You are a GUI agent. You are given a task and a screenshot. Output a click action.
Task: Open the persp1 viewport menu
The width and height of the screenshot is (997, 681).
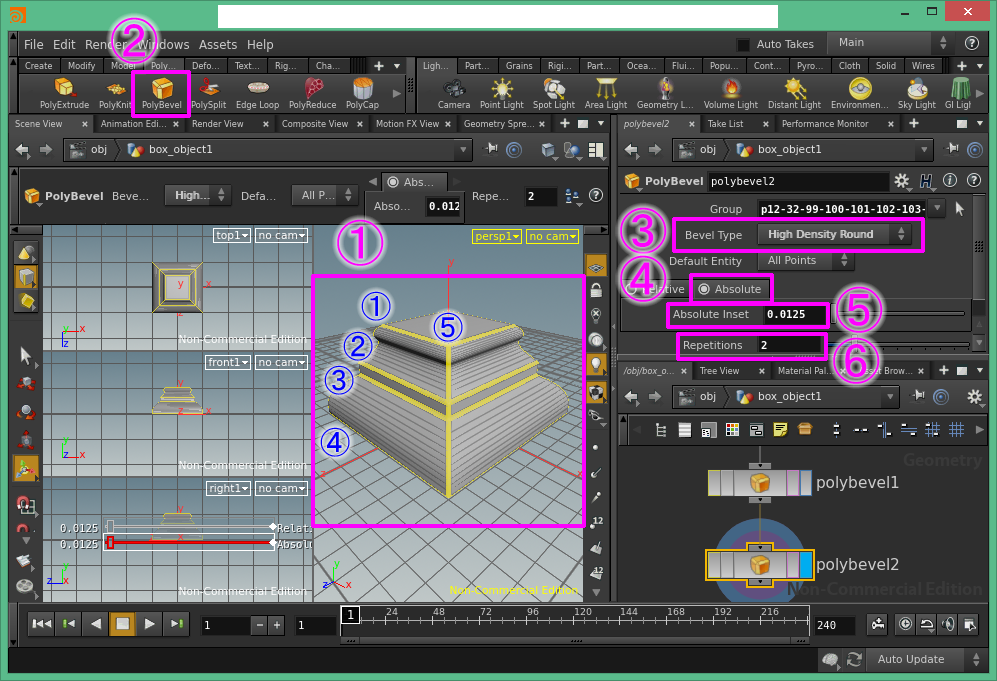tap(497, 236)
